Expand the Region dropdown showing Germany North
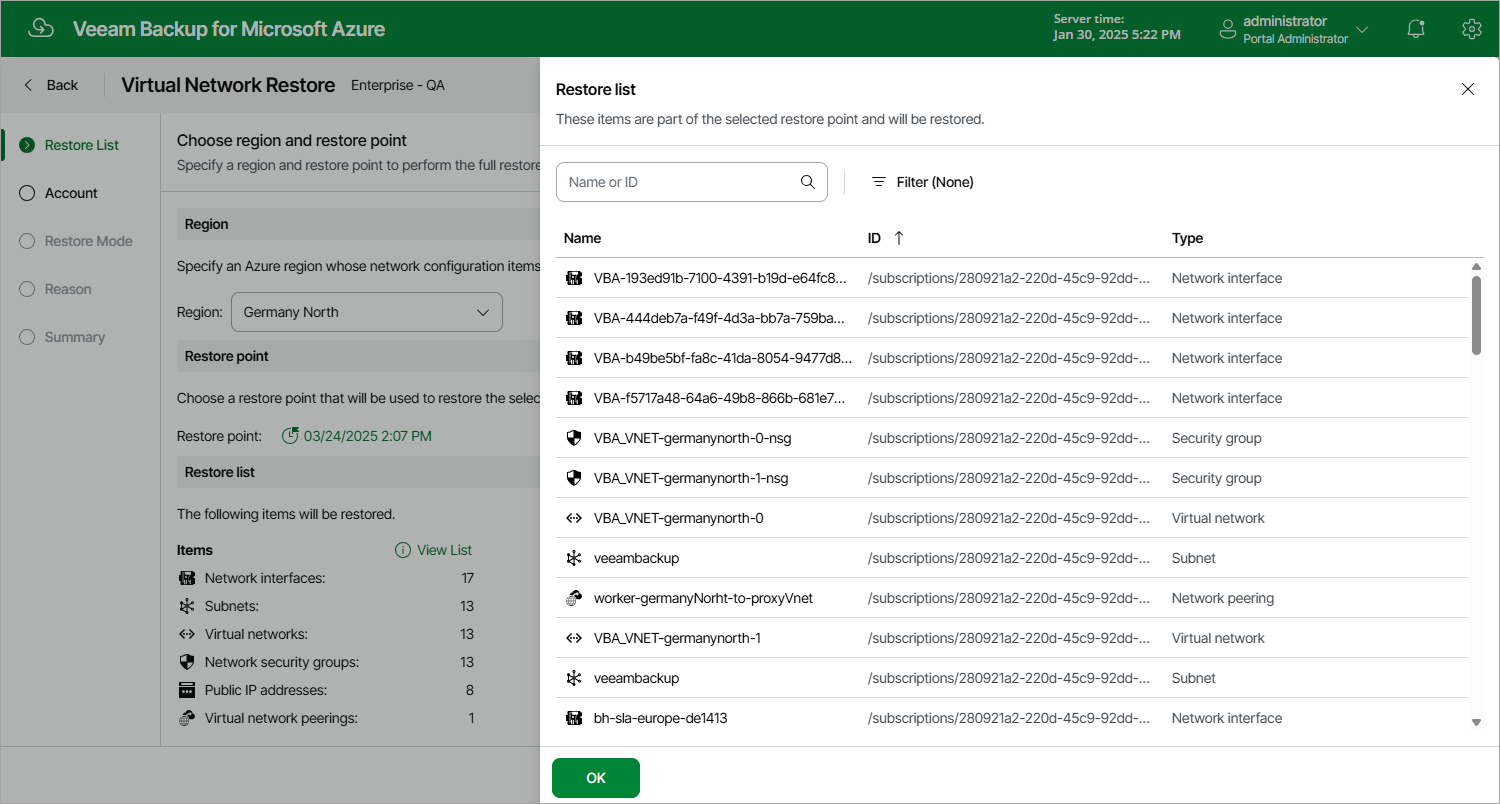Viewport: 1500px width, 804px height. [367, 312]
